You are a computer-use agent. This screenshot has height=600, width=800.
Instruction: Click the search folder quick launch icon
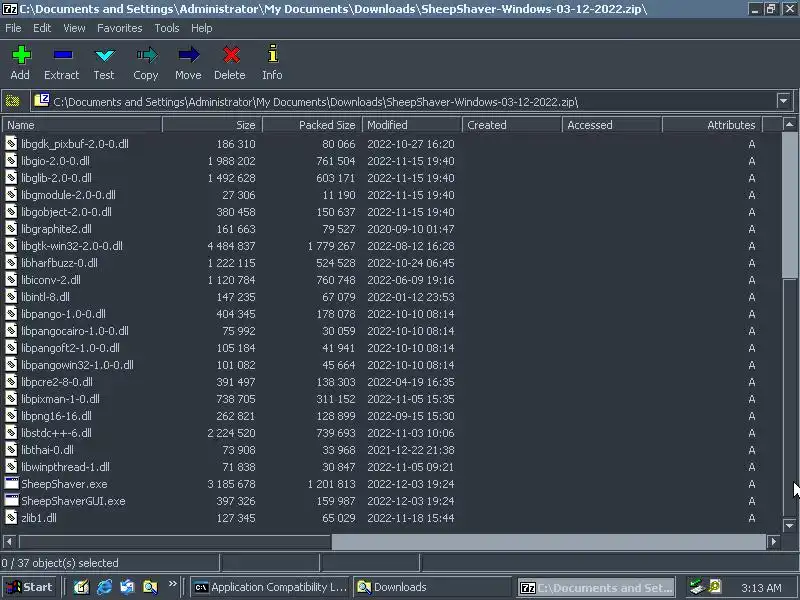click(151, 587)
